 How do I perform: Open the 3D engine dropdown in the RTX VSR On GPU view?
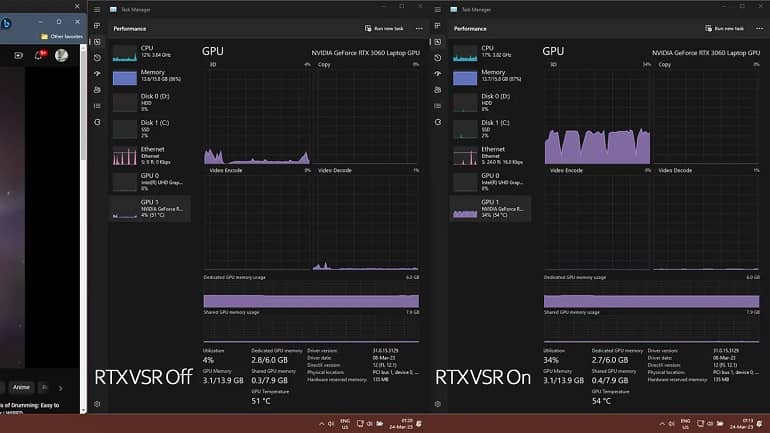553,64
